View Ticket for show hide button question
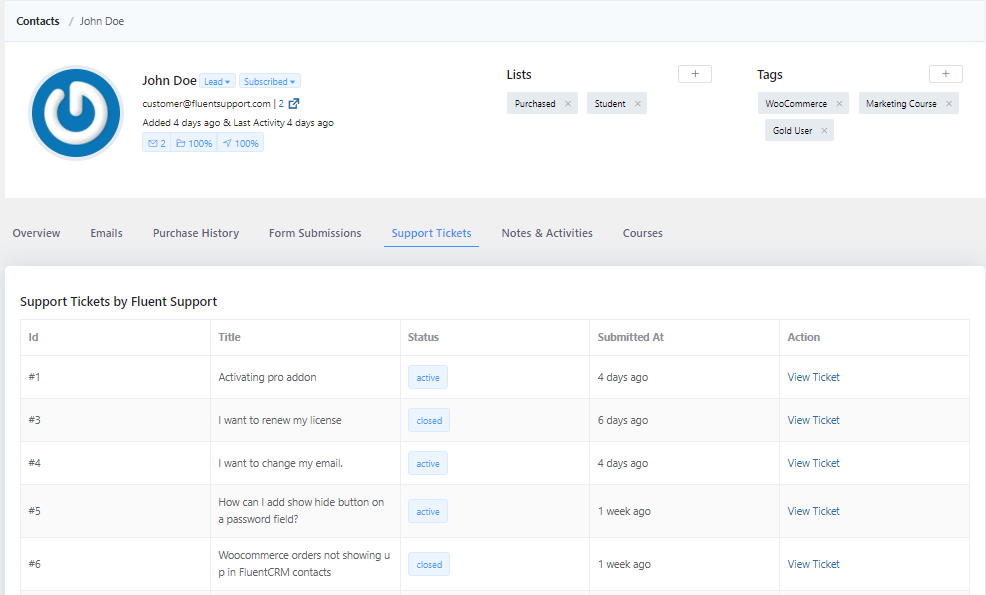Image resolution: width=986 pixels, height=595 pixels. 813,511
